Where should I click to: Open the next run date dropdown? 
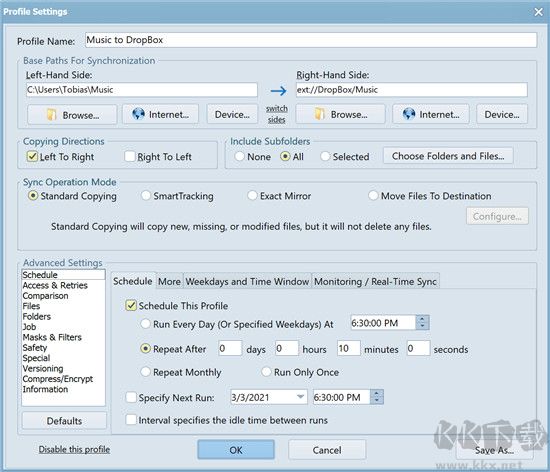click(300, 397)
